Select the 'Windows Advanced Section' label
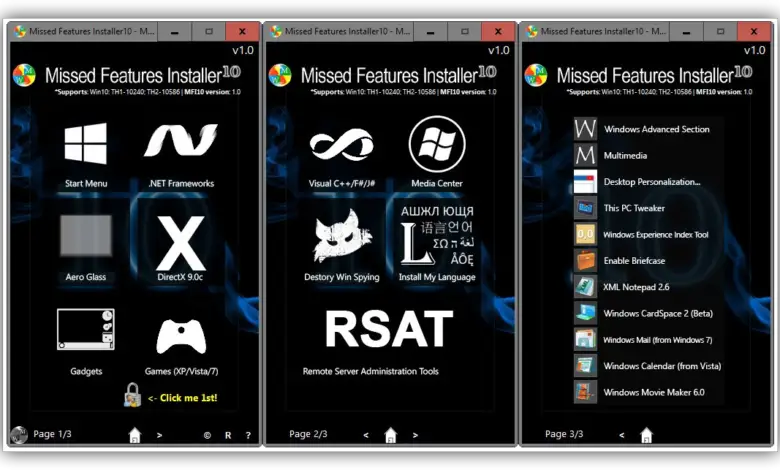780x470 pixels. [657, 129]
